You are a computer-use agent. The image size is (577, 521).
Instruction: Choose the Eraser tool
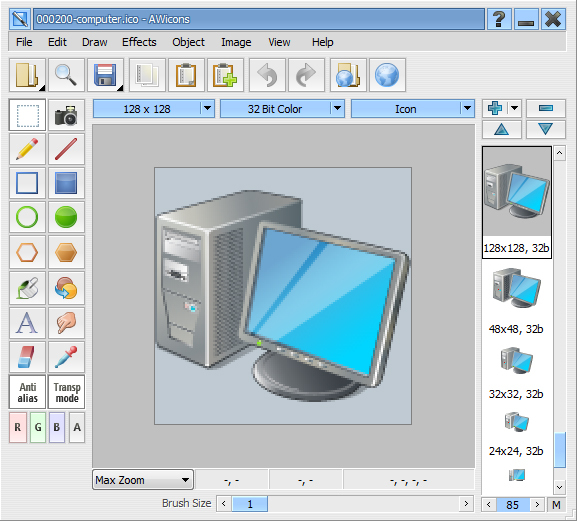coord(27,357)
